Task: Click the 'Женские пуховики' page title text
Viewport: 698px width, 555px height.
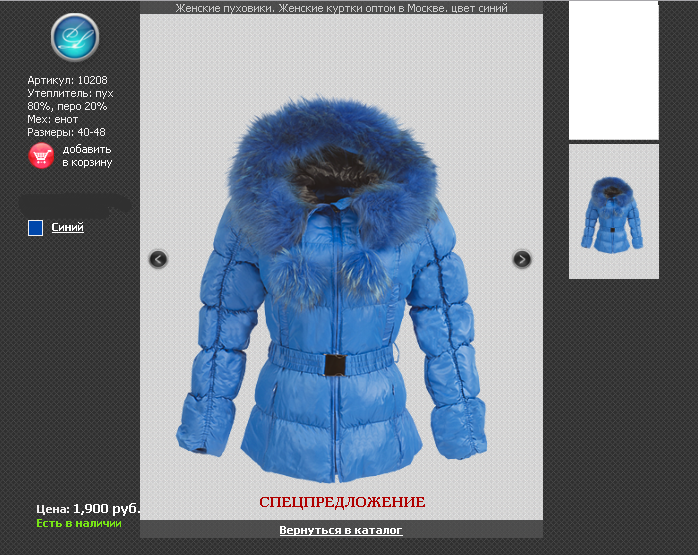Action: tap(224, 8)
